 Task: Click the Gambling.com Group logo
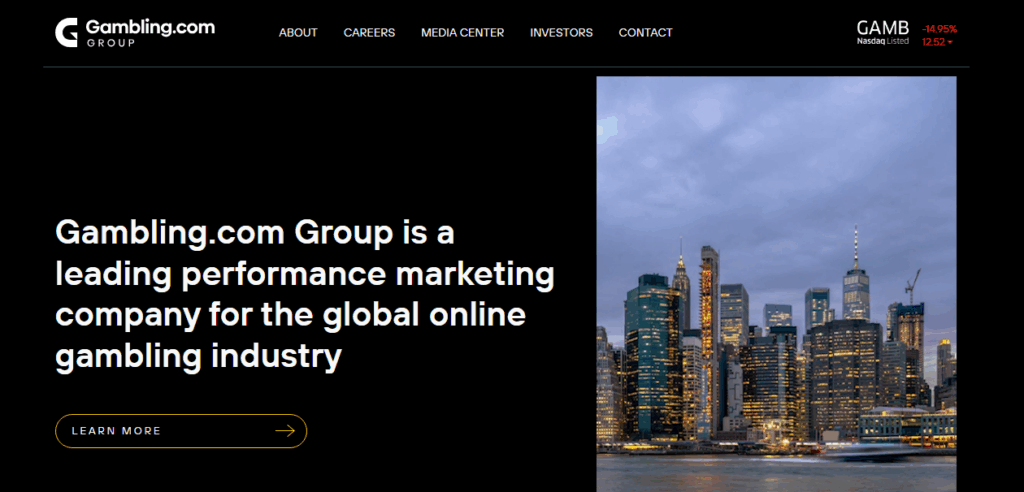(x=135, y=33)
